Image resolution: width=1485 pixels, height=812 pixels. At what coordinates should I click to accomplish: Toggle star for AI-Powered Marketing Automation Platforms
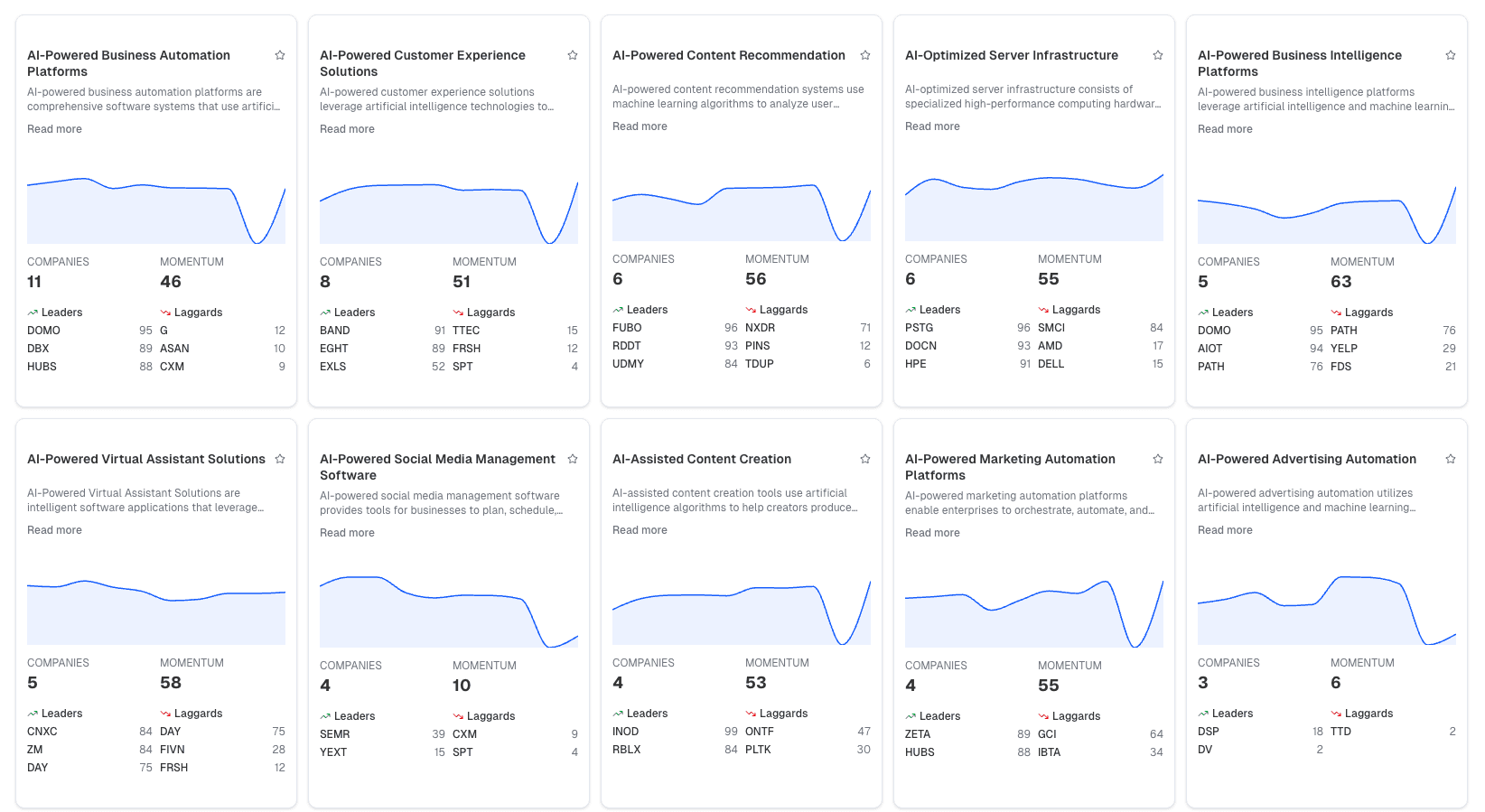(x=1158, y=459)
